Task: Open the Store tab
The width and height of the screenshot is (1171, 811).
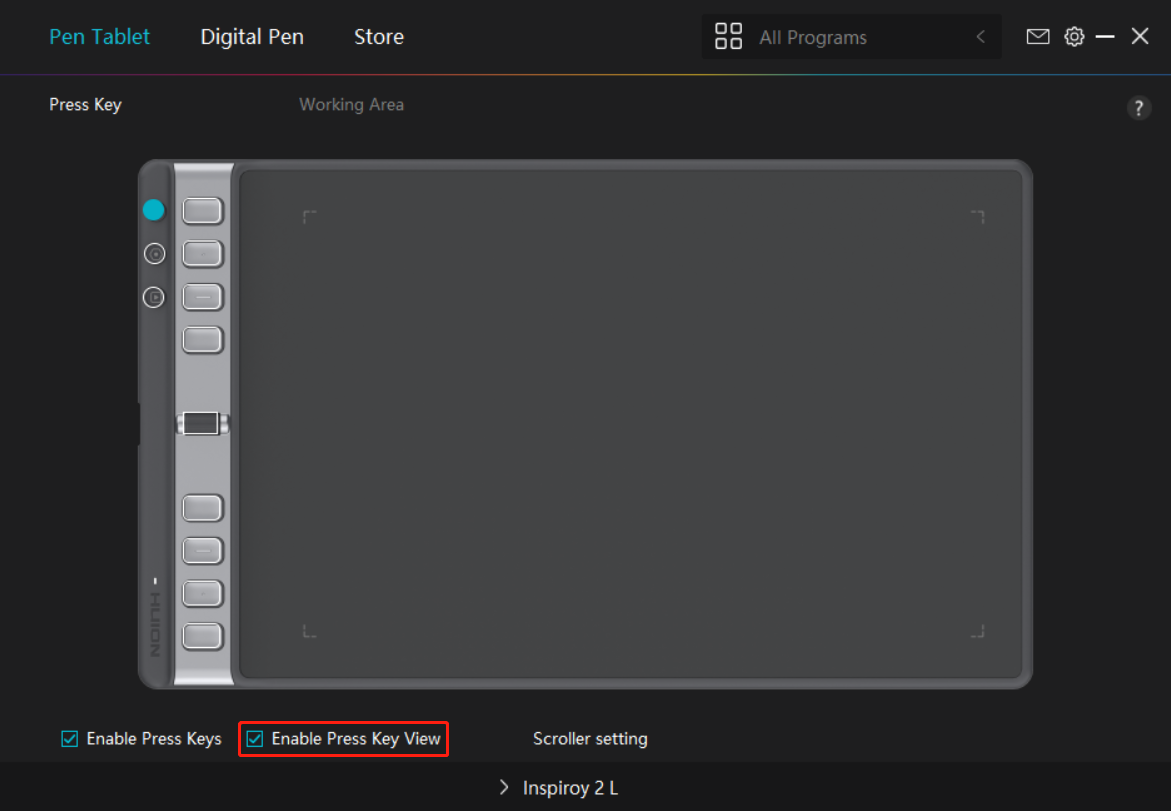Action: point(379,37)
